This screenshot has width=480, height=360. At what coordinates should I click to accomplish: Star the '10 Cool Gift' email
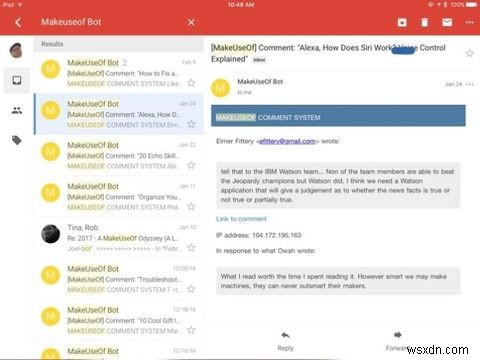point(191,330)
